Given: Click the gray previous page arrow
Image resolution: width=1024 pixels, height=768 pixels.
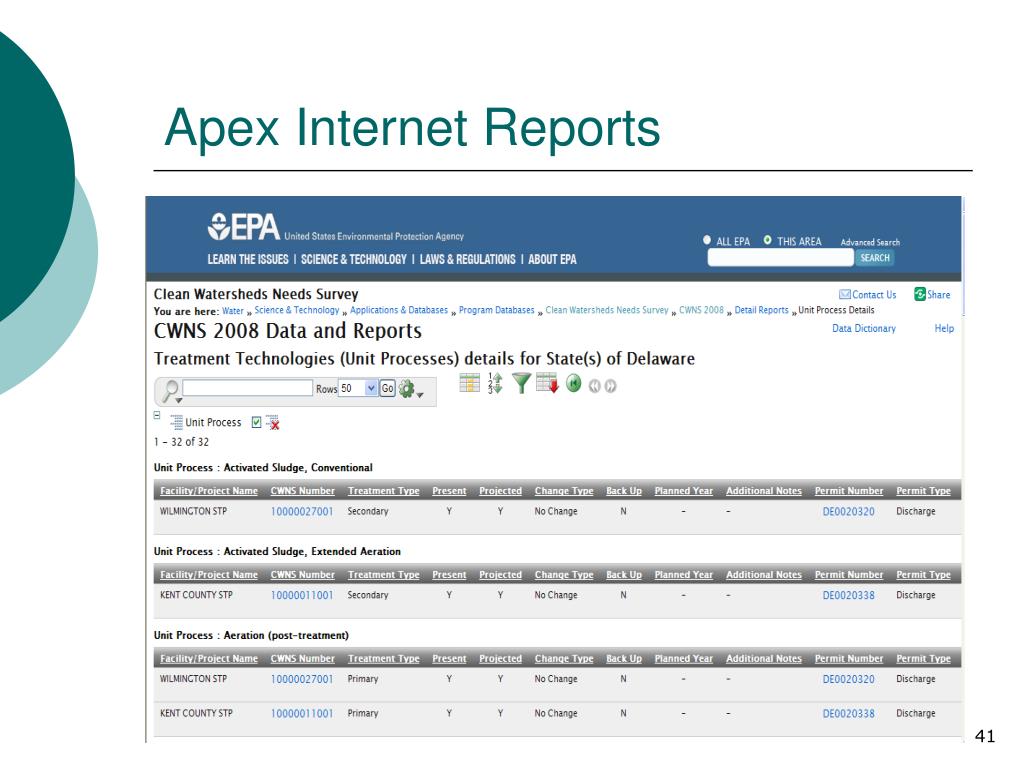Looking at the screenshot, I should pos(594,386).
